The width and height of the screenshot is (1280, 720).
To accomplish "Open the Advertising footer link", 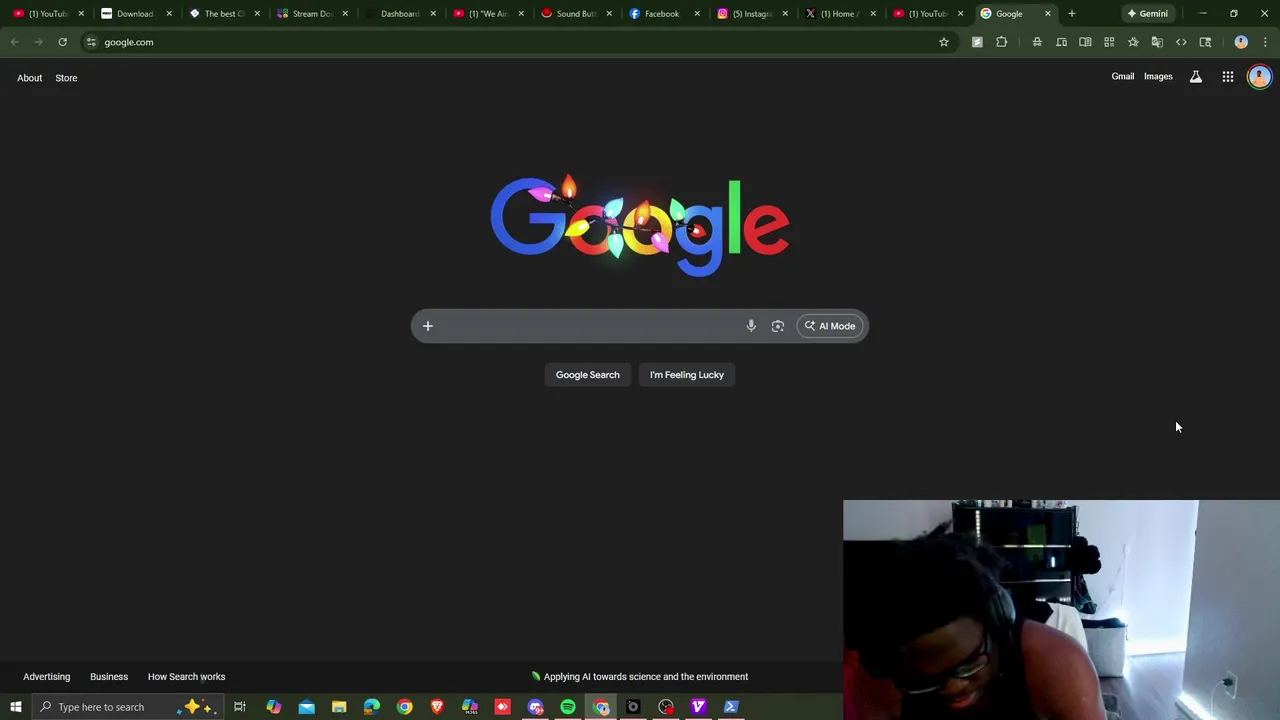I will click(x=47, y=677).
